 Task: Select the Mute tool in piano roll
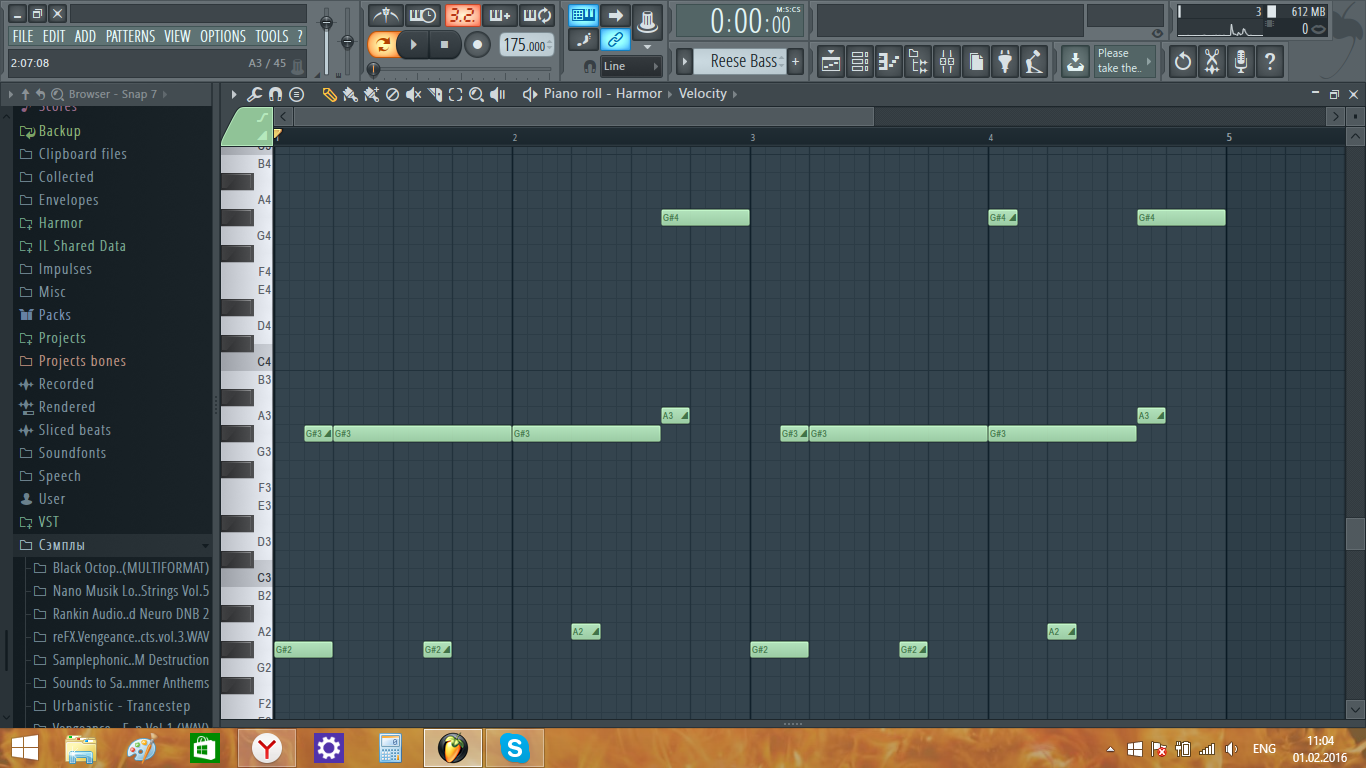(413, 94)
